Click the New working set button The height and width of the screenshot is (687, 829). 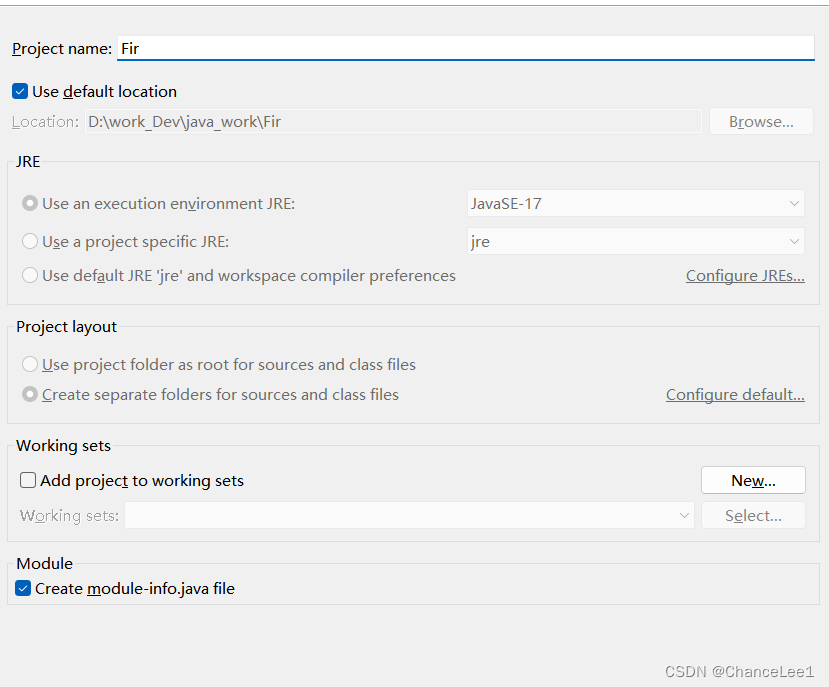pos(753,481)
